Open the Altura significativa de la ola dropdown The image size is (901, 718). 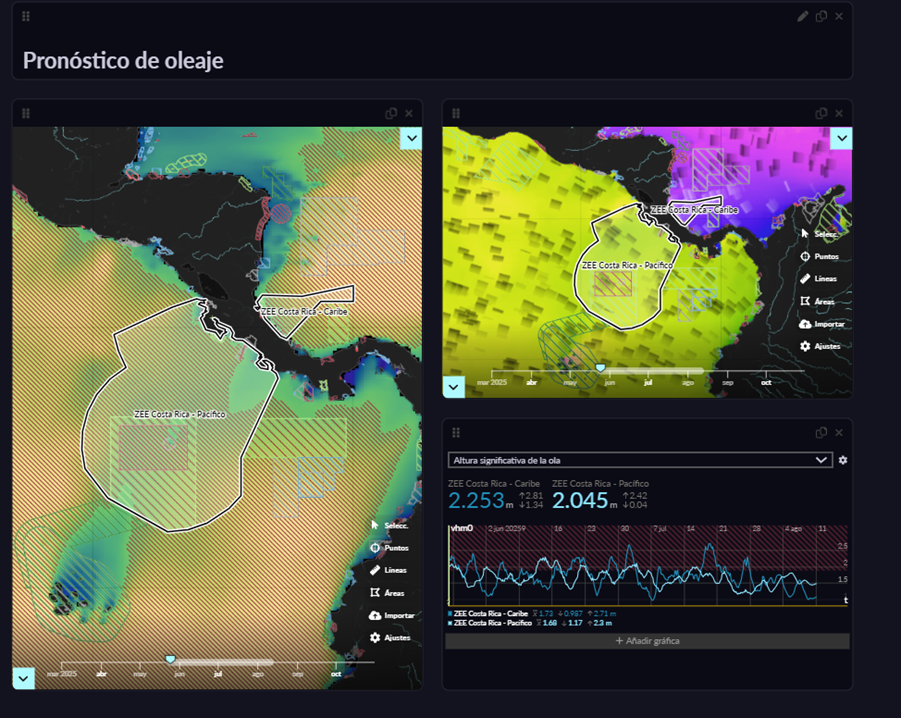coord(640,460)
